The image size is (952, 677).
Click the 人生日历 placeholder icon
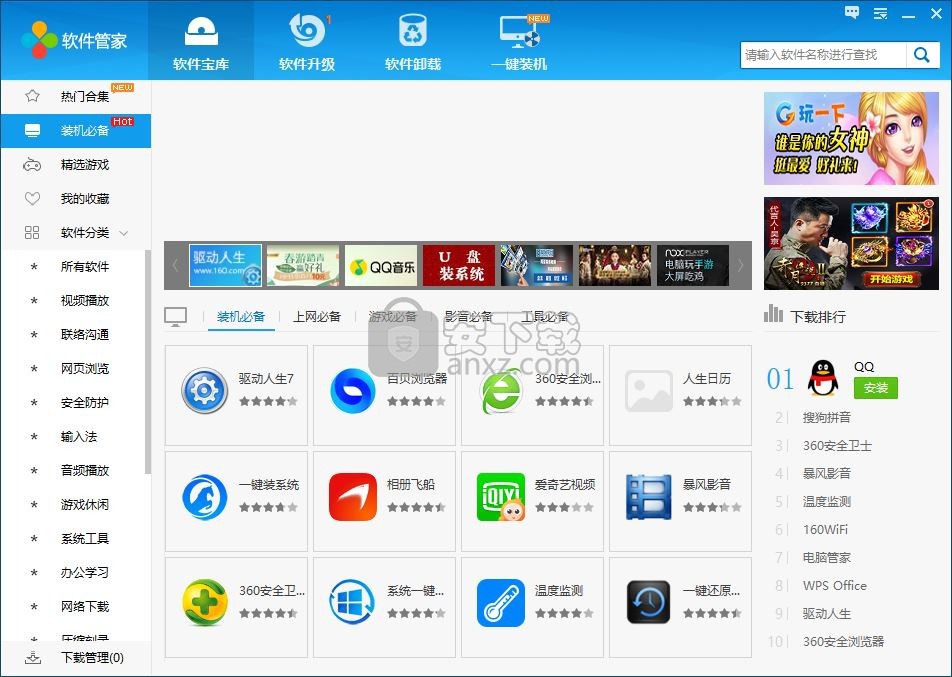tap(649, 390)
